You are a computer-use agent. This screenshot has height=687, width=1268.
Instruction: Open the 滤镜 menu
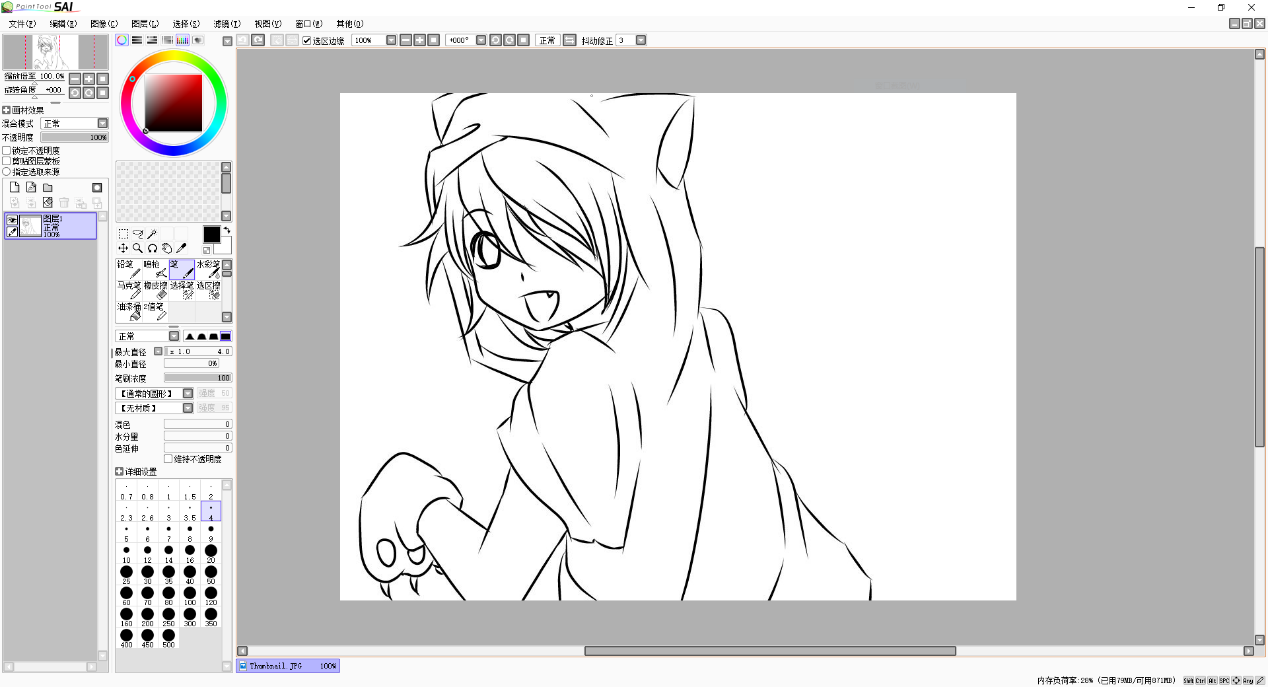tap(227, 23)
